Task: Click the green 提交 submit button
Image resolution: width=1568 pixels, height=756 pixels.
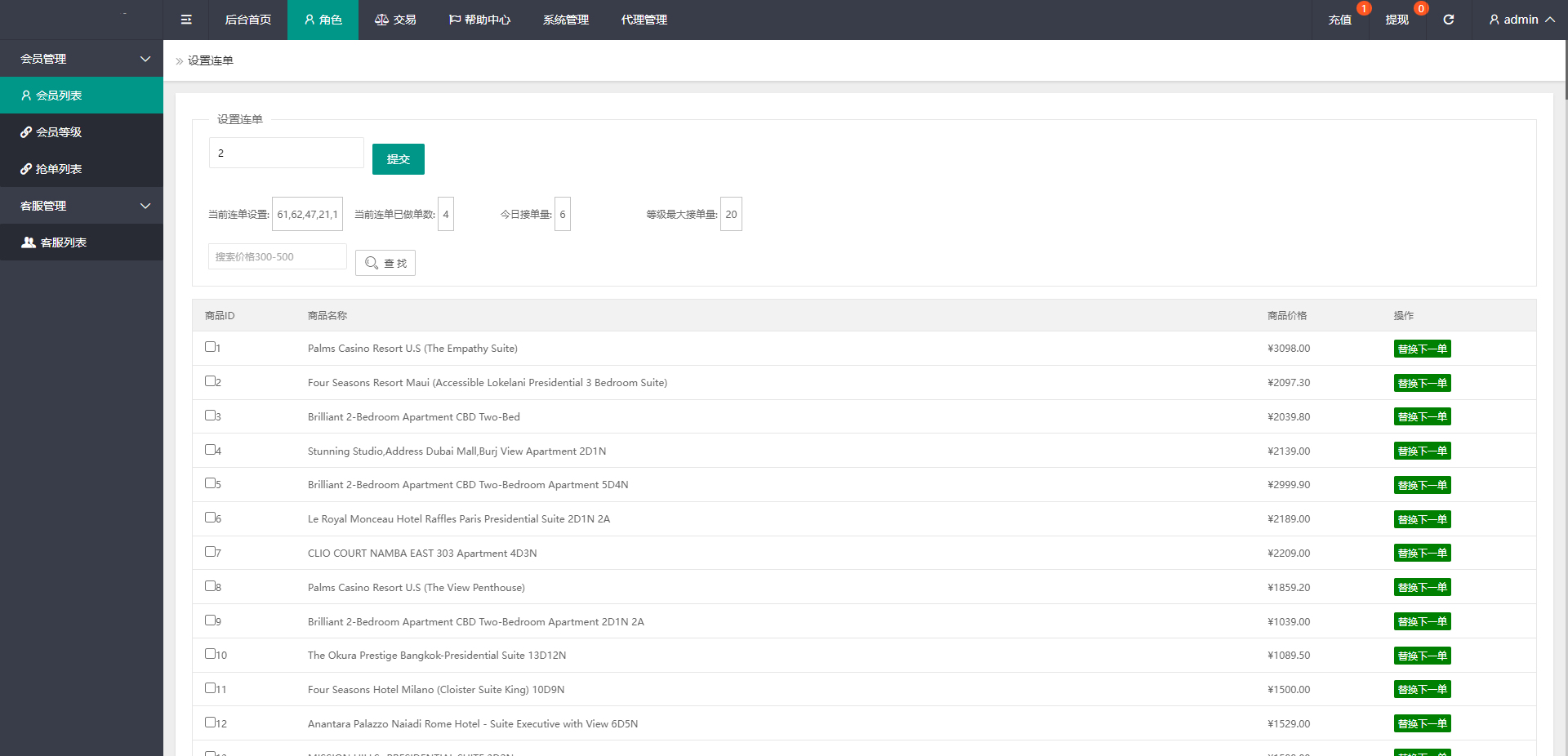Action: point(399,159)
